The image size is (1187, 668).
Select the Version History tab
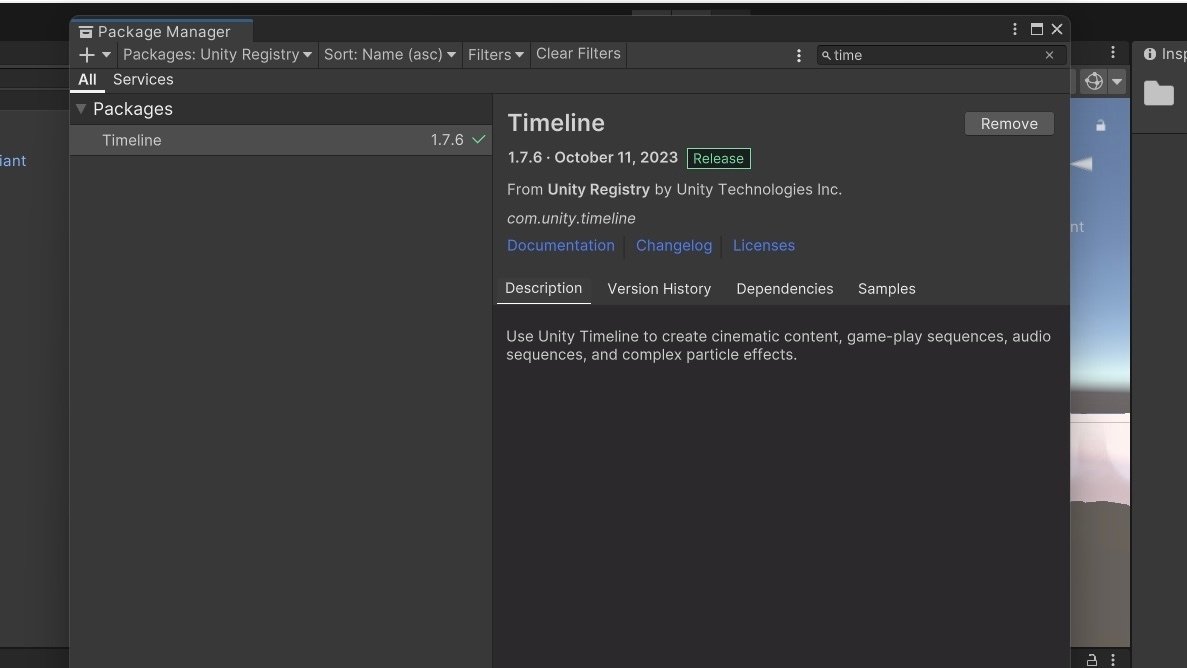pyautogui.click(x=659, y=289)
